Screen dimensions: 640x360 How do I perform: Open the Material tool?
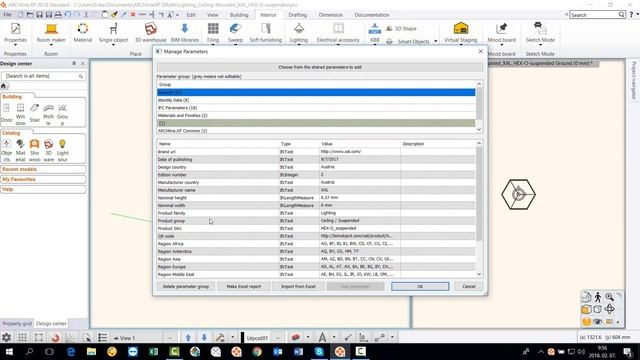82,33
